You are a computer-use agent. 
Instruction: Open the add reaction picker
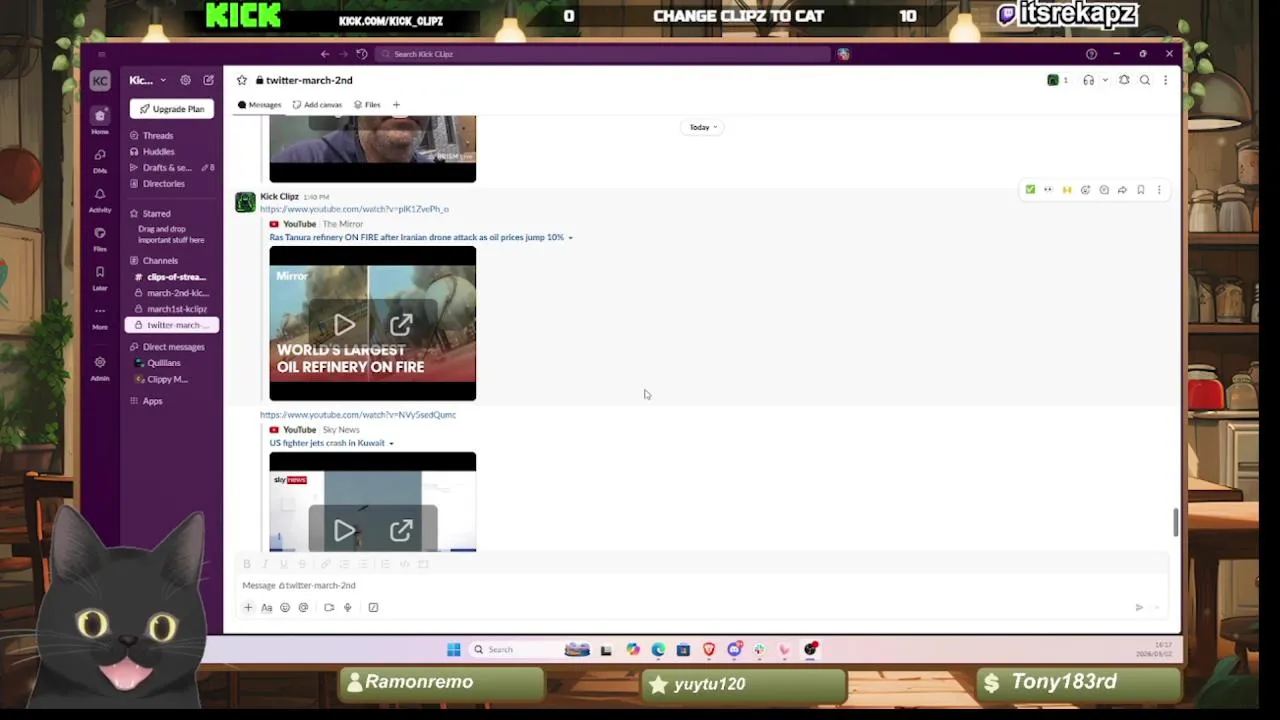(x=1085, y=190)
